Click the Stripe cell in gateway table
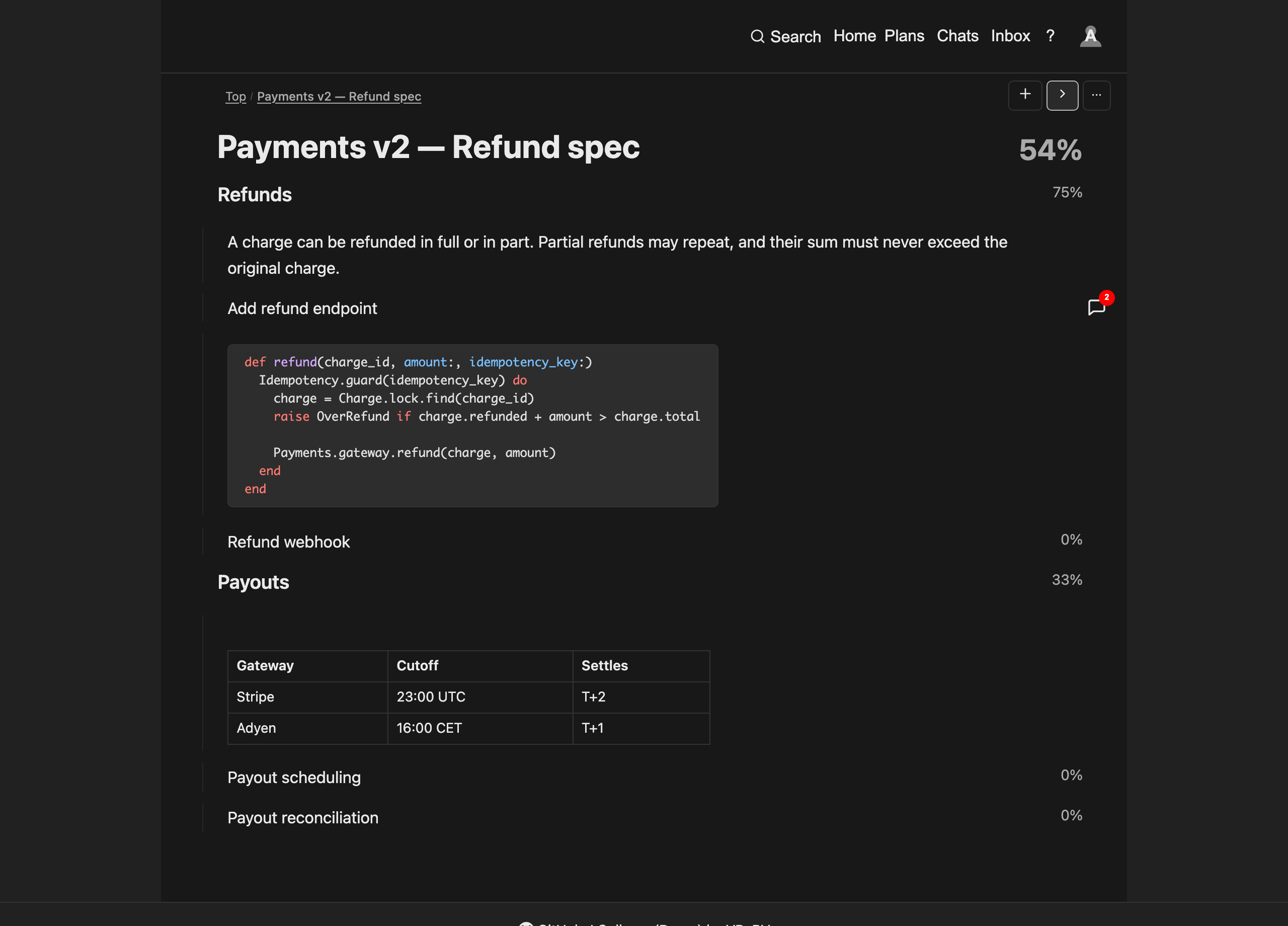This screenshot has width=1288, height=926. click(307, 697)
